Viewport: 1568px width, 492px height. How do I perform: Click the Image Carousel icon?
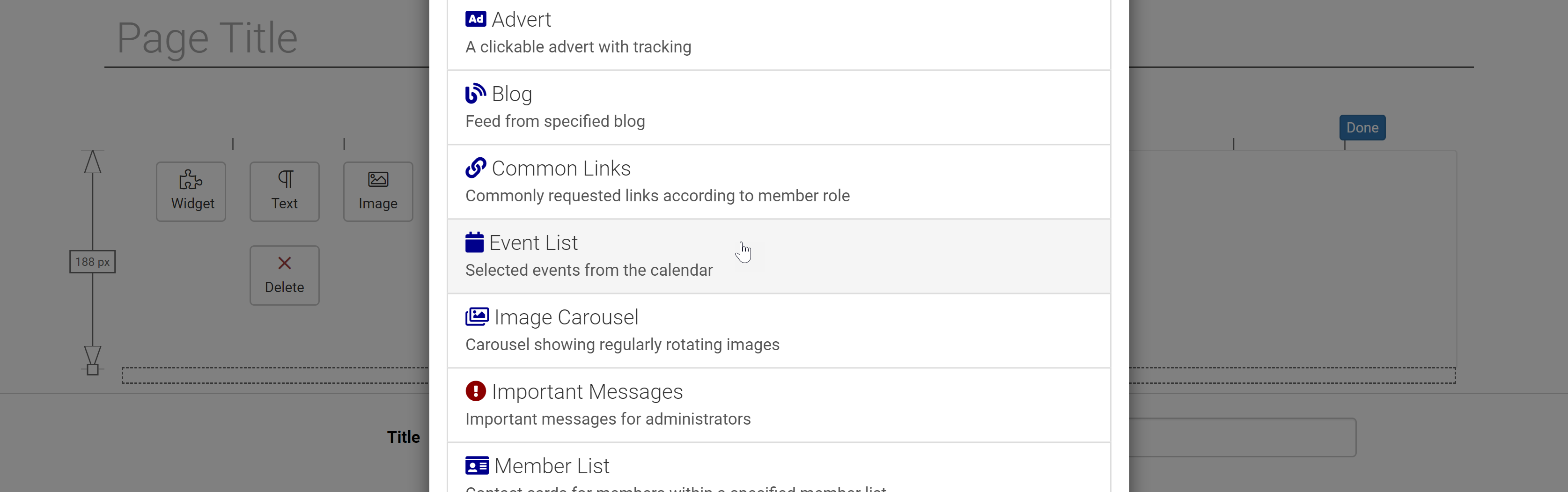coord(477,316)
